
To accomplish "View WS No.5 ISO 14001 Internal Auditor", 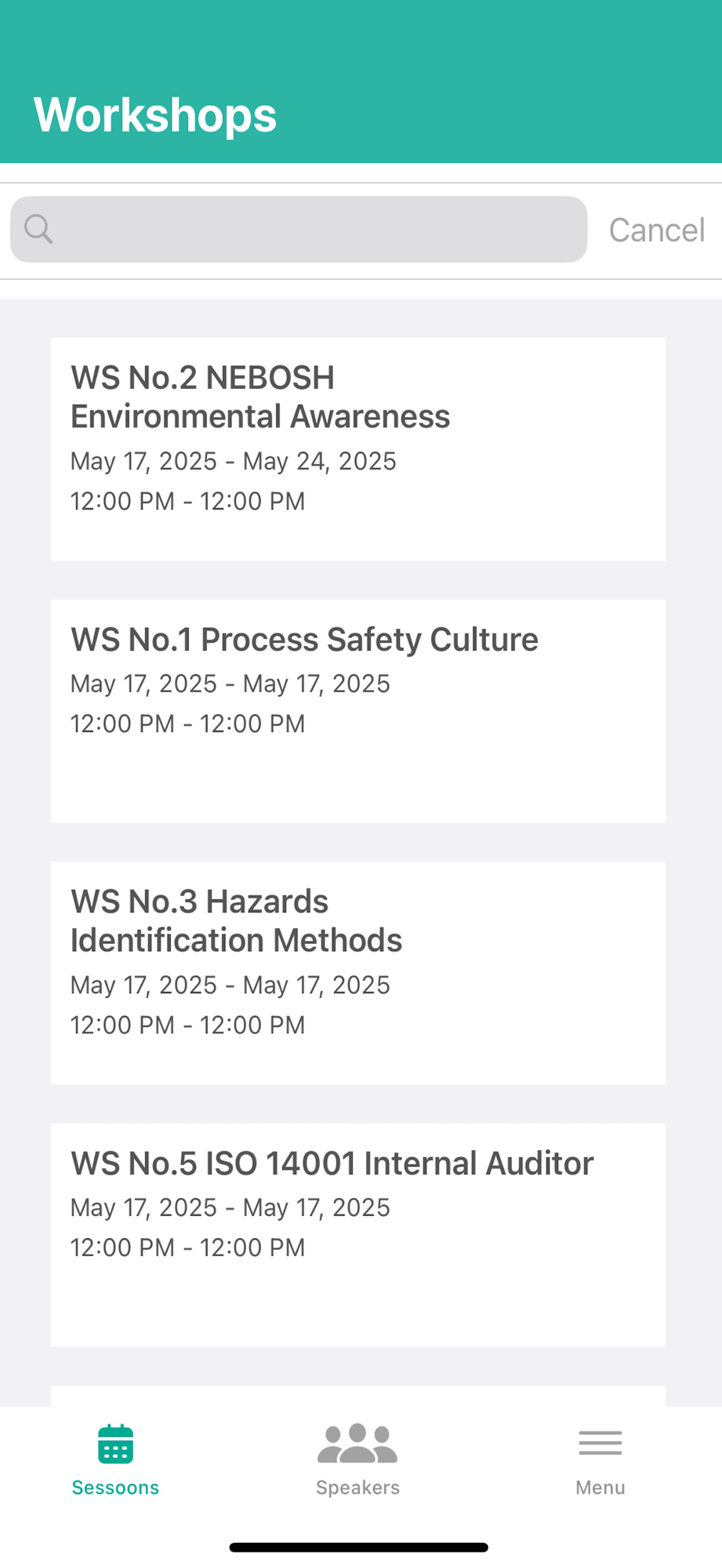I will 358,1235.
